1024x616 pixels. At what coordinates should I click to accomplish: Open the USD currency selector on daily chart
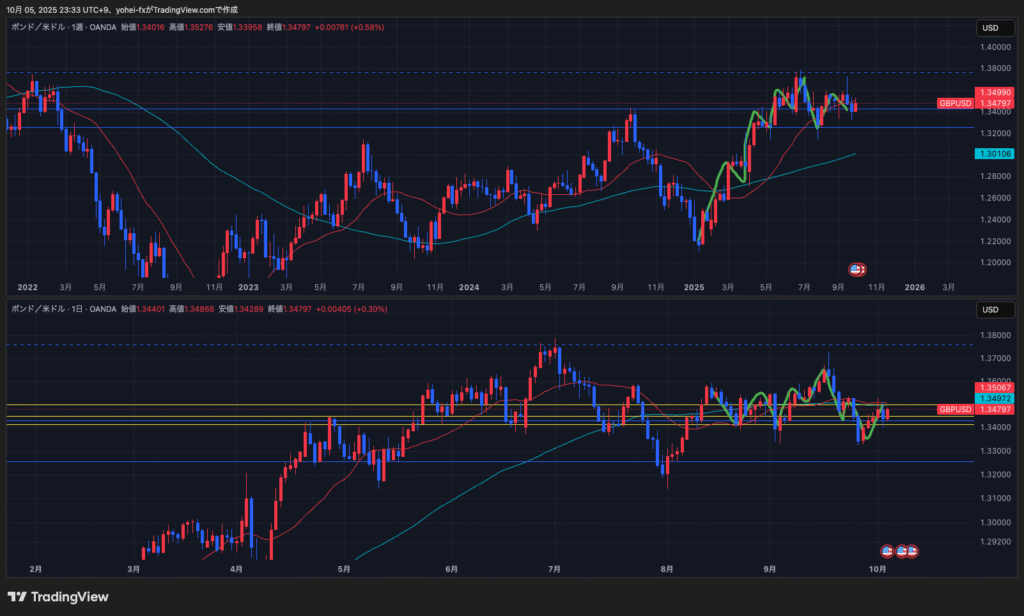point(988,310)
